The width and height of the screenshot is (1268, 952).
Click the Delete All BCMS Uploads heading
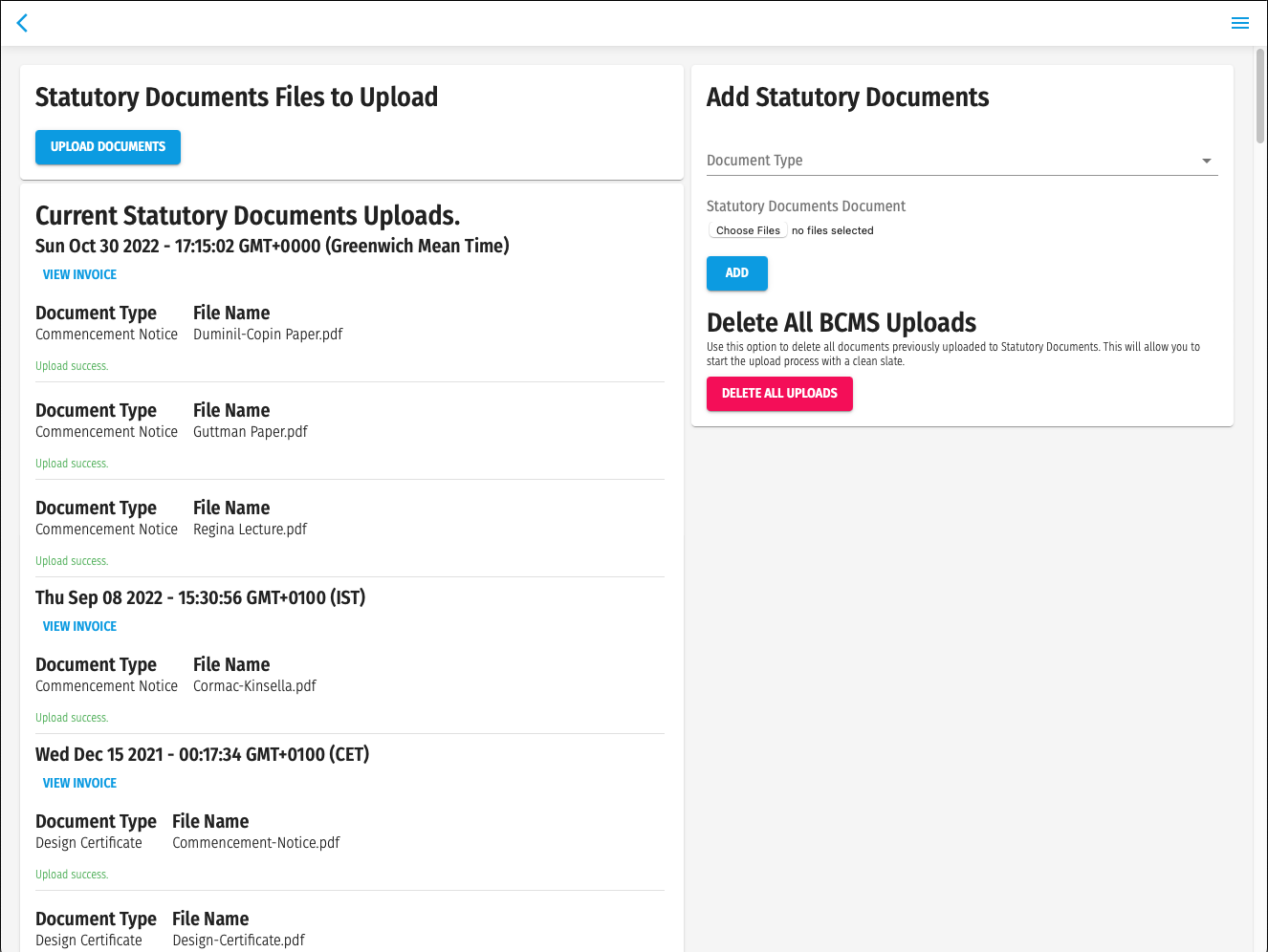click(842, 323)
